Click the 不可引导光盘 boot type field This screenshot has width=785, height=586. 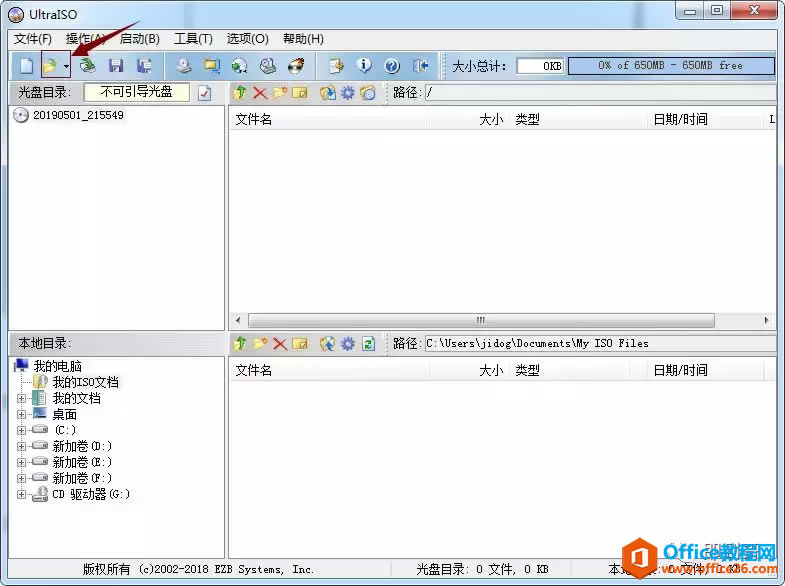click(x=136, y=92)
